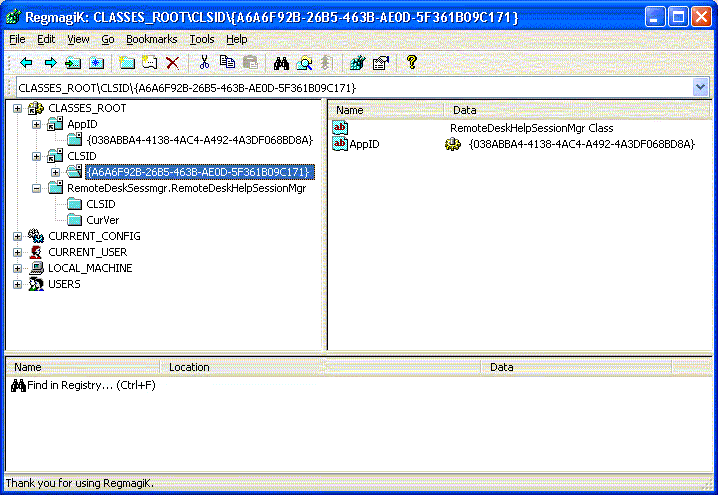Click the New Key folder icon
Screen dimensions: 718x495
pos(126,62)
